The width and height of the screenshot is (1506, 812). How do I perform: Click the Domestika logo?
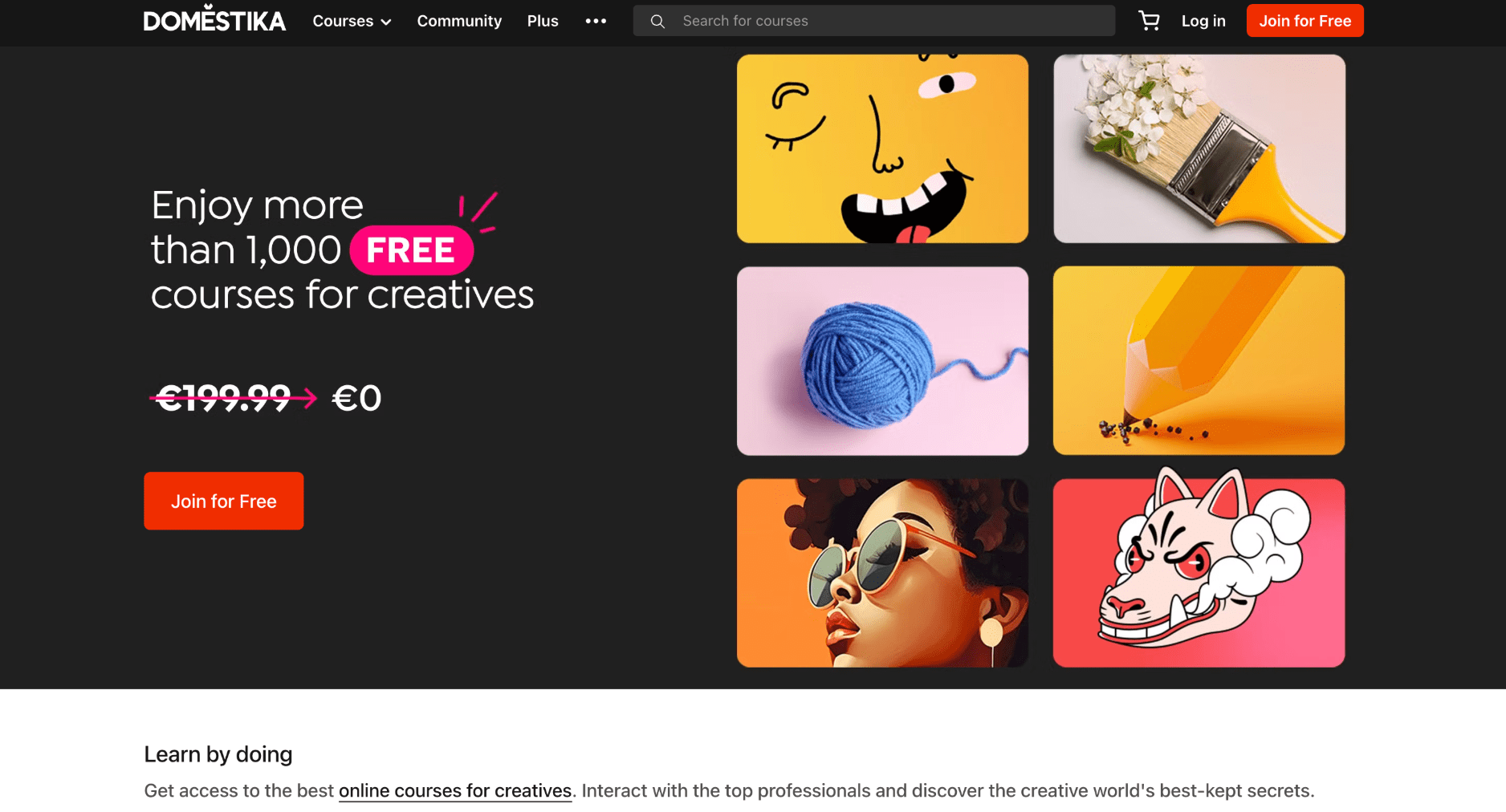point(214,18)
